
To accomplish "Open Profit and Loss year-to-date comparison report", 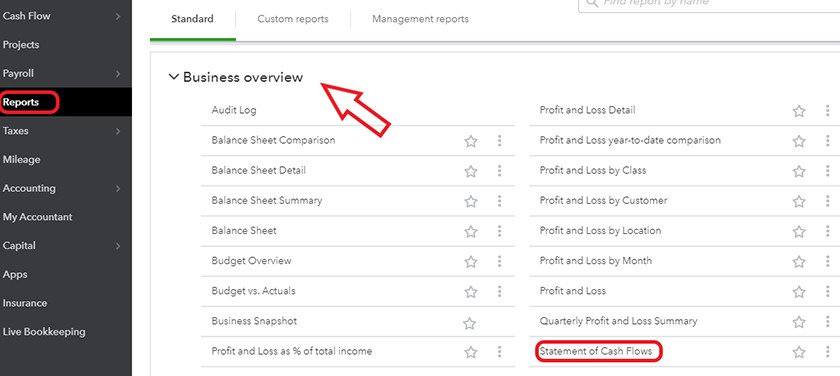I will tap(630, 140).
